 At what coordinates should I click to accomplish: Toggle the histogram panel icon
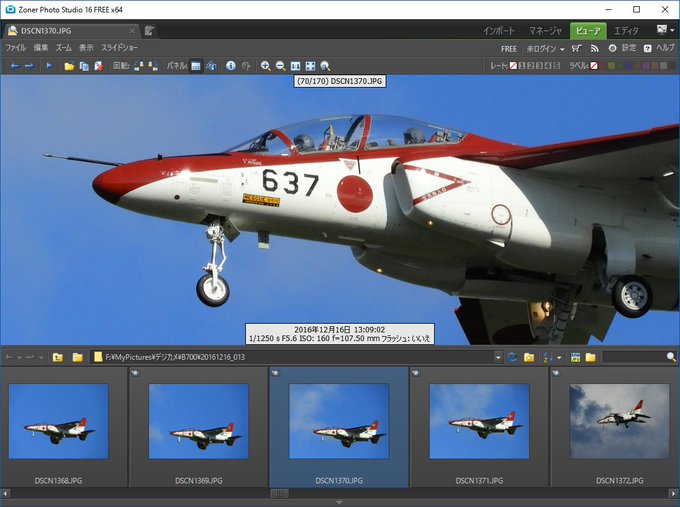211,66
